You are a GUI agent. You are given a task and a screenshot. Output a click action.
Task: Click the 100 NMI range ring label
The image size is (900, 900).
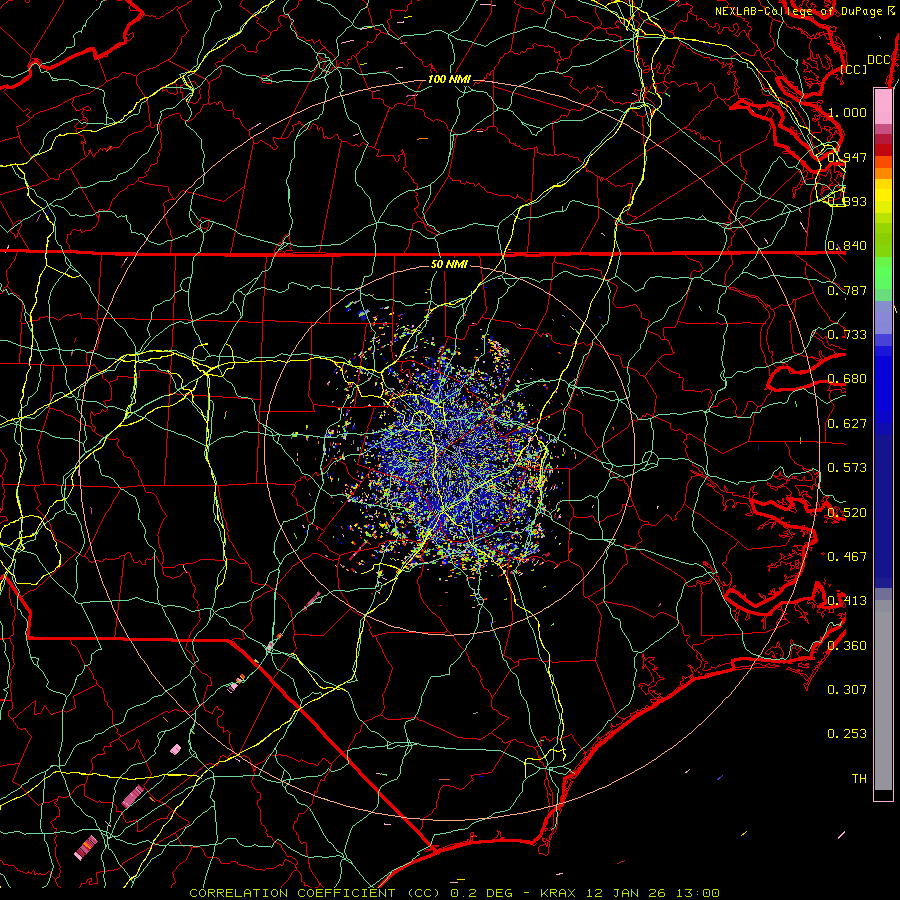tap(449, 79)
